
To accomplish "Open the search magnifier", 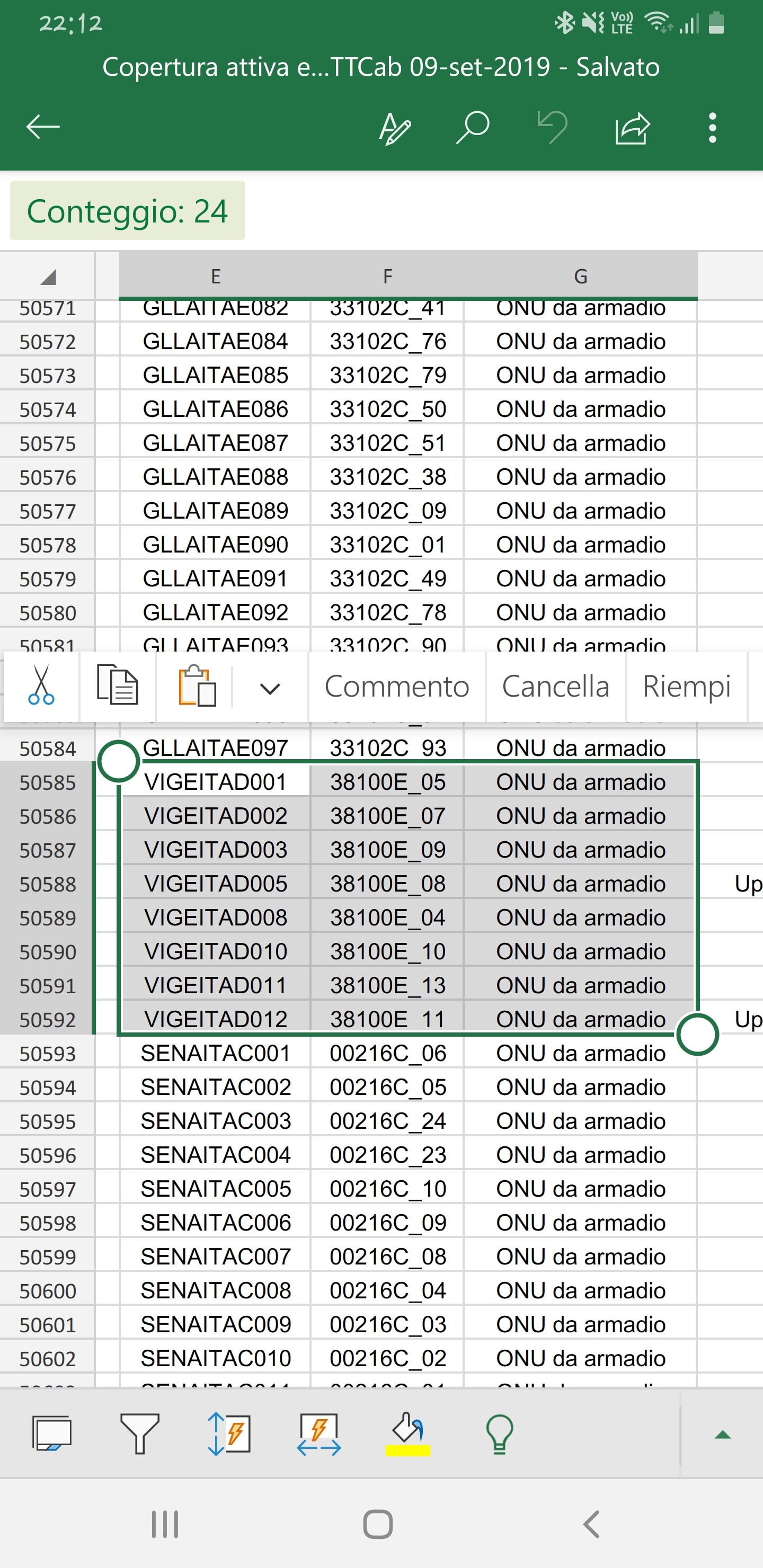I will [473, 127].
